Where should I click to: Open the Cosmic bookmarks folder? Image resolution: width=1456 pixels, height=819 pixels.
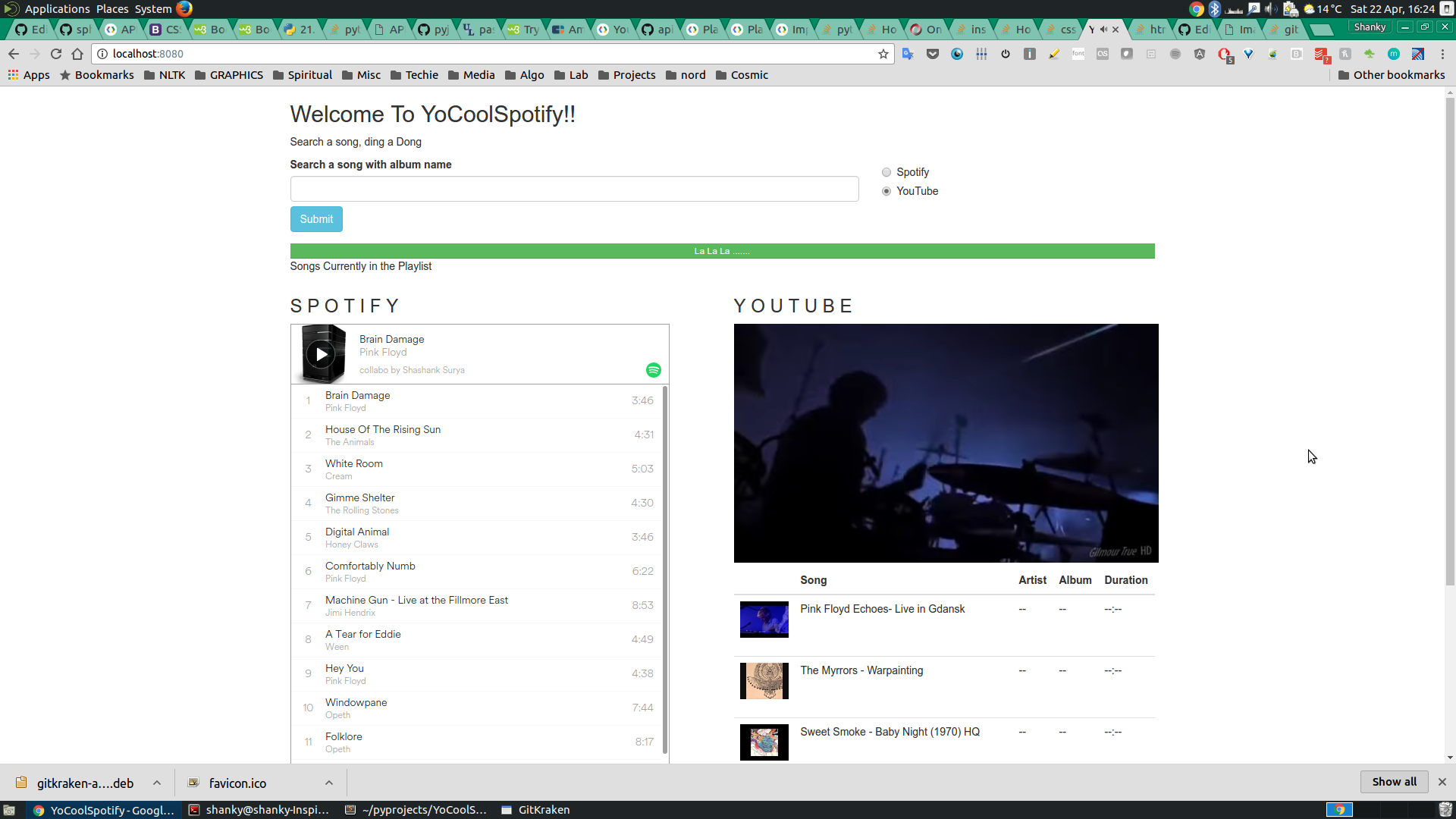click(x=742, y=75)
